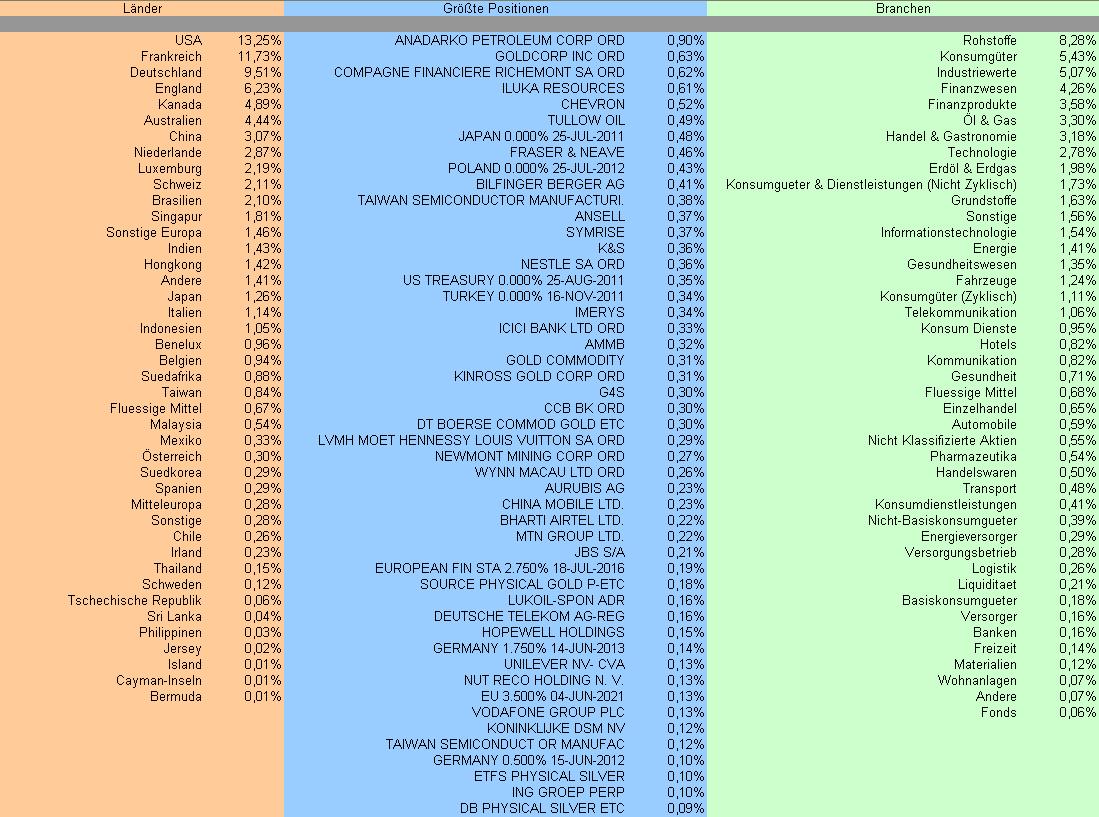
Task: Select DT BOERSE COMMOD GOLD ETC
Action: pyautogui.click(x=520, y=425)
